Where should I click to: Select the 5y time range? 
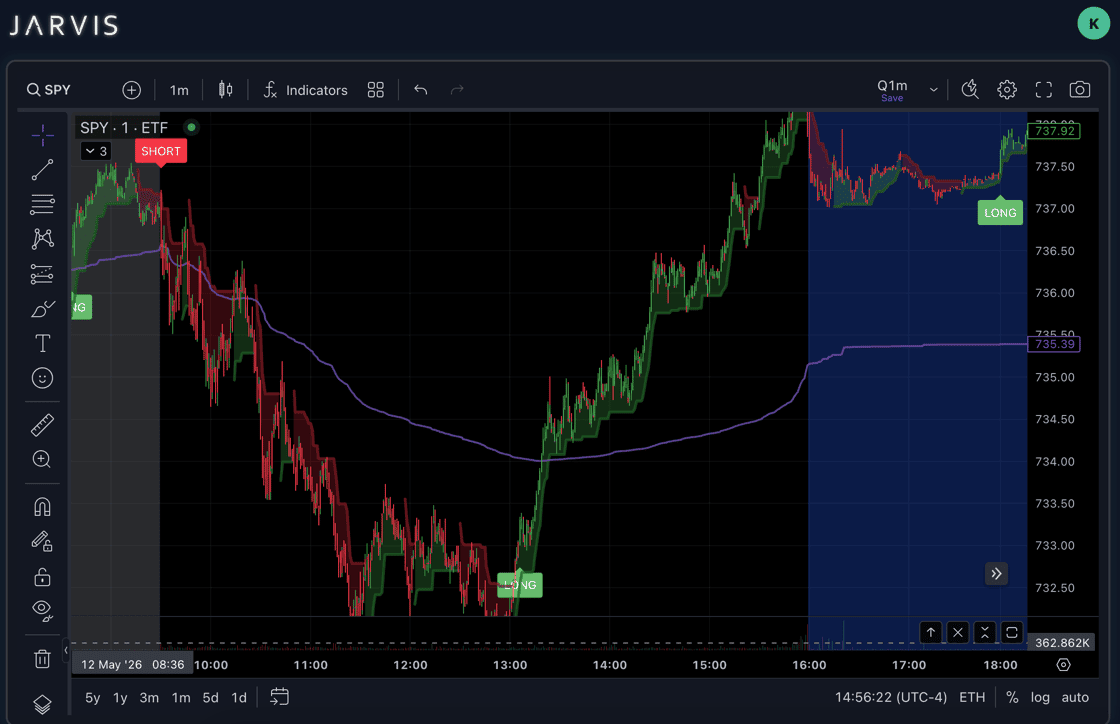pos(93,698)
